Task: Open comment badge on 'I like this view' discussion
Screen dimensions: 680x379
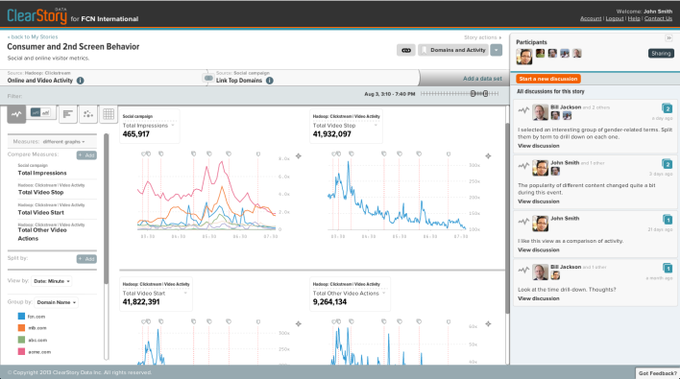Action: 667,219
